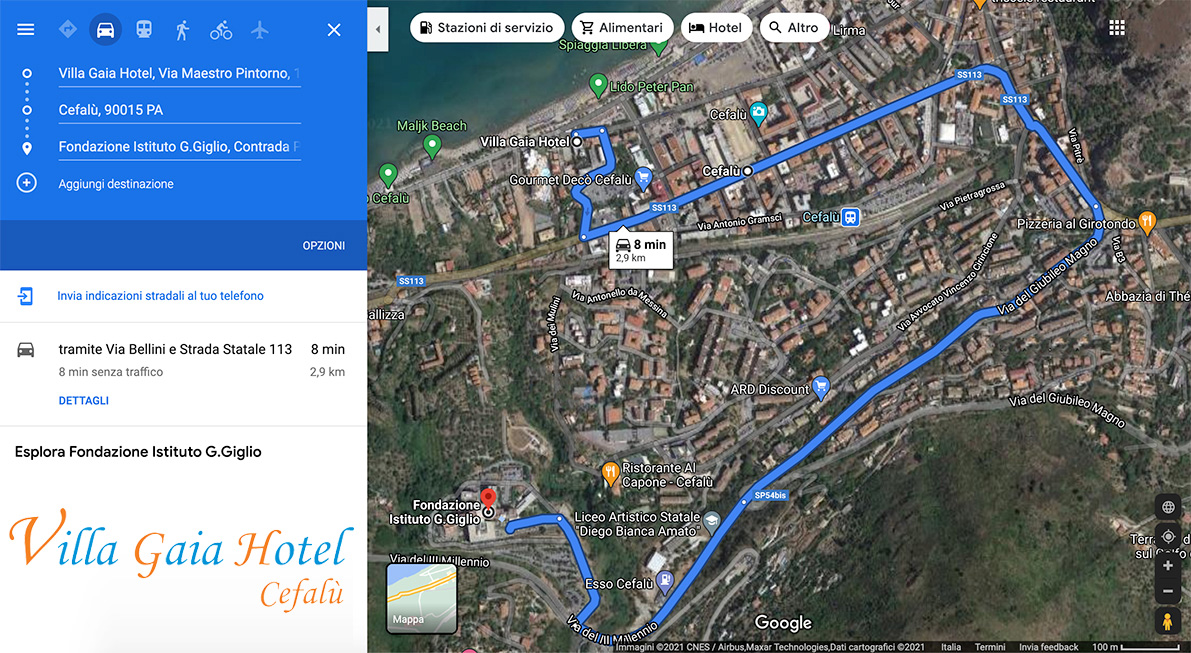Select the driving car travel mode
Screen dimensions: 1191x653
pyautogui.click(x=106, y=30)
